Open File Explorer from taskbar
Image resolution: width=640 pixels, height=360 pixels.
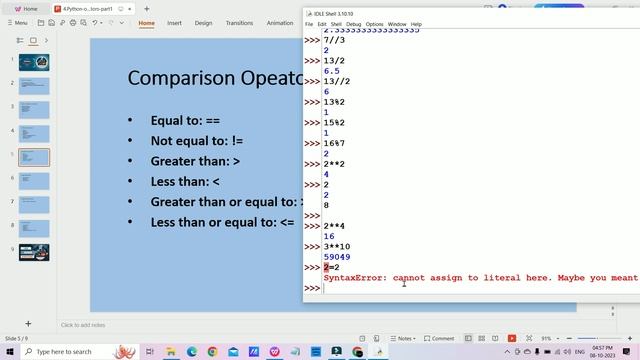pyautogui.click(x=171, y=351)
